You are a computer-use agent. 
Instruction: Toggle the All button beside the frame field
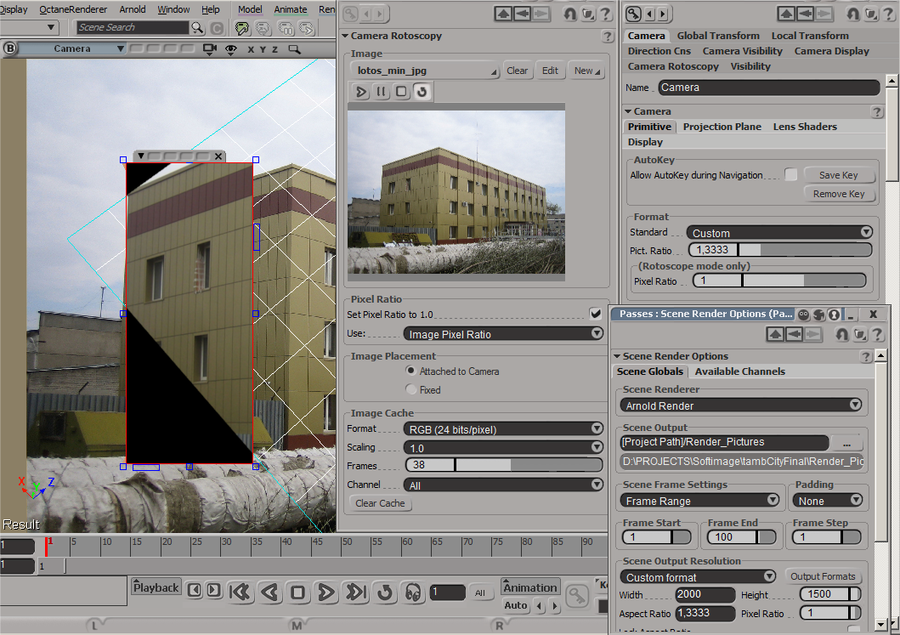tap(480, 593)
